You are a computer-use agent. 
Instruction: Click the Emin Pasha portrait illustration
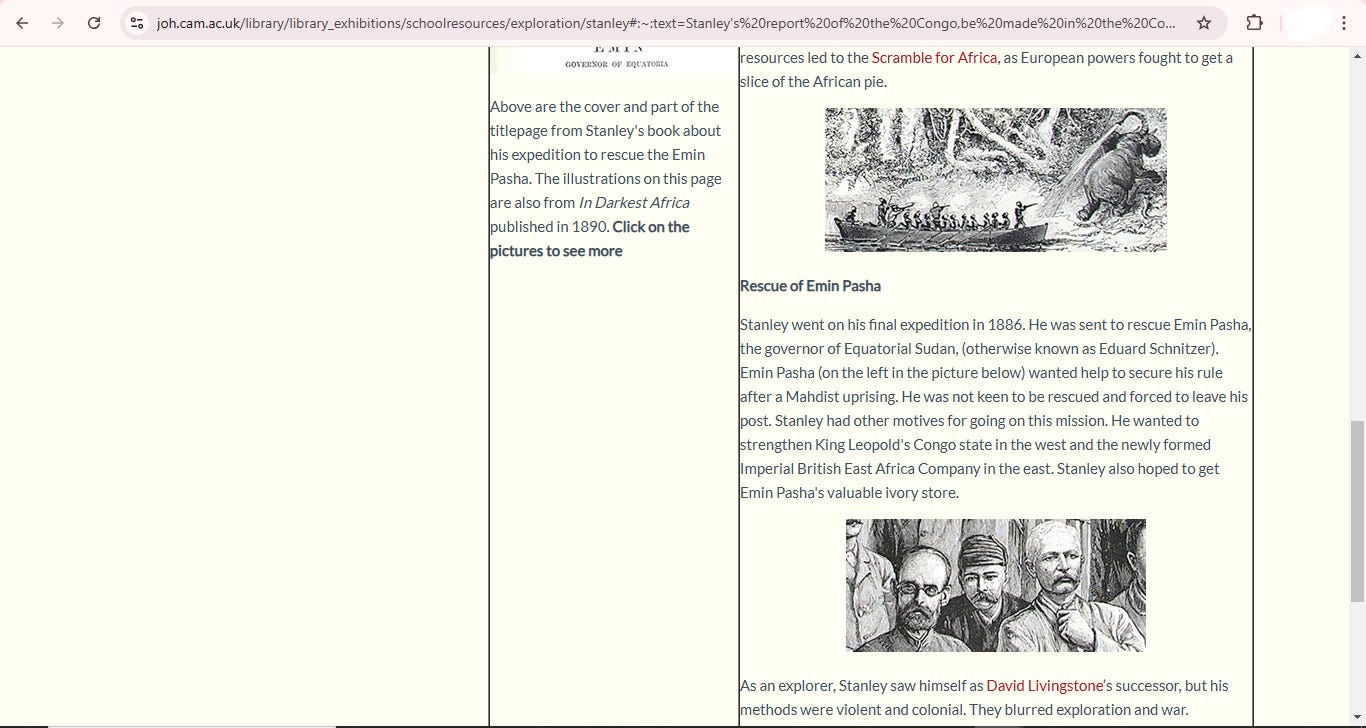(995, 585)
